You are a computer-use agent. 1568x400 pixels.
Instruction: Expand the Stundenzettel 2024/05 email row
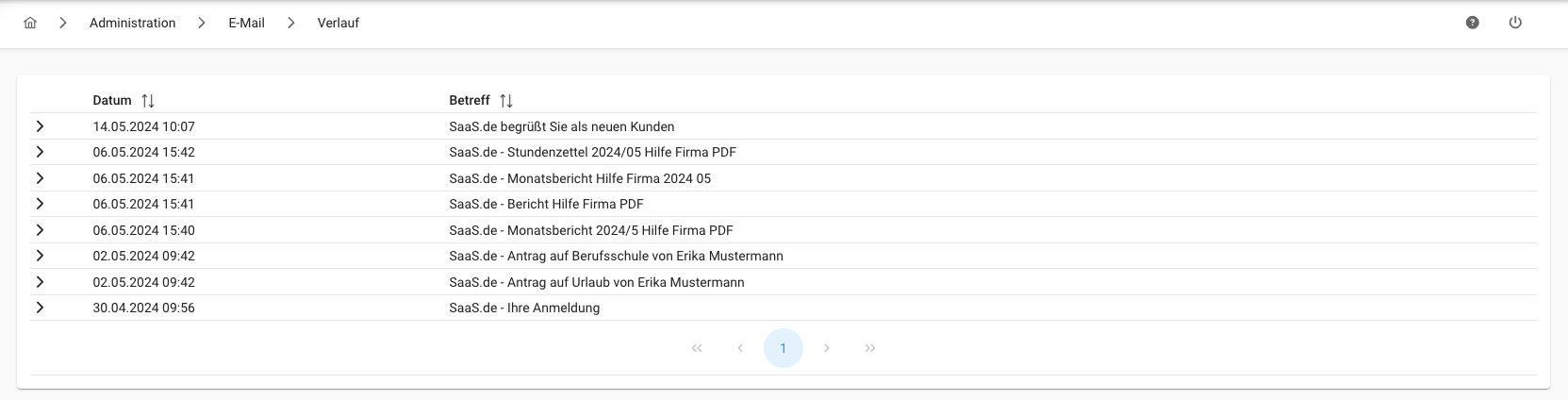tap(40, 152)
